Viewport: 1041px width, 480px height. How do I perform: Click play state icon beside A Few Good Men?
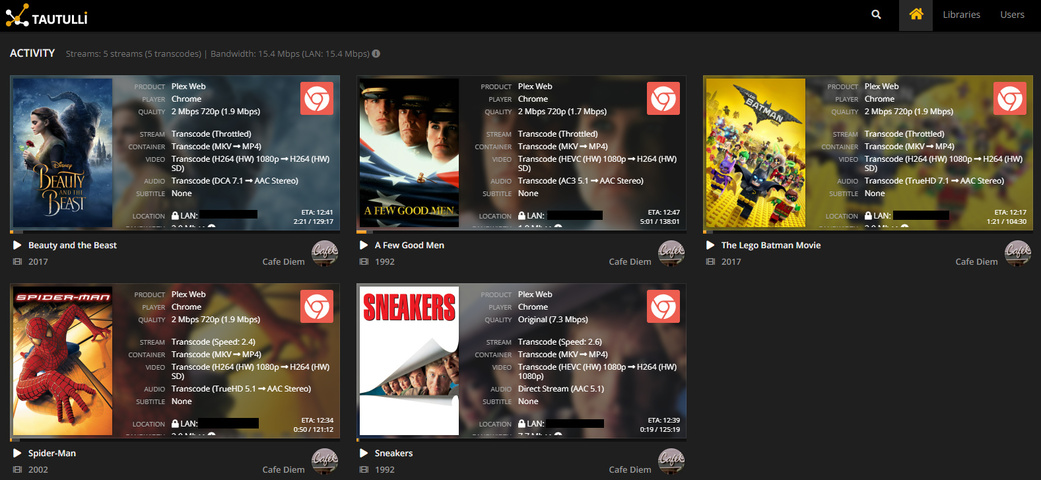364,245
